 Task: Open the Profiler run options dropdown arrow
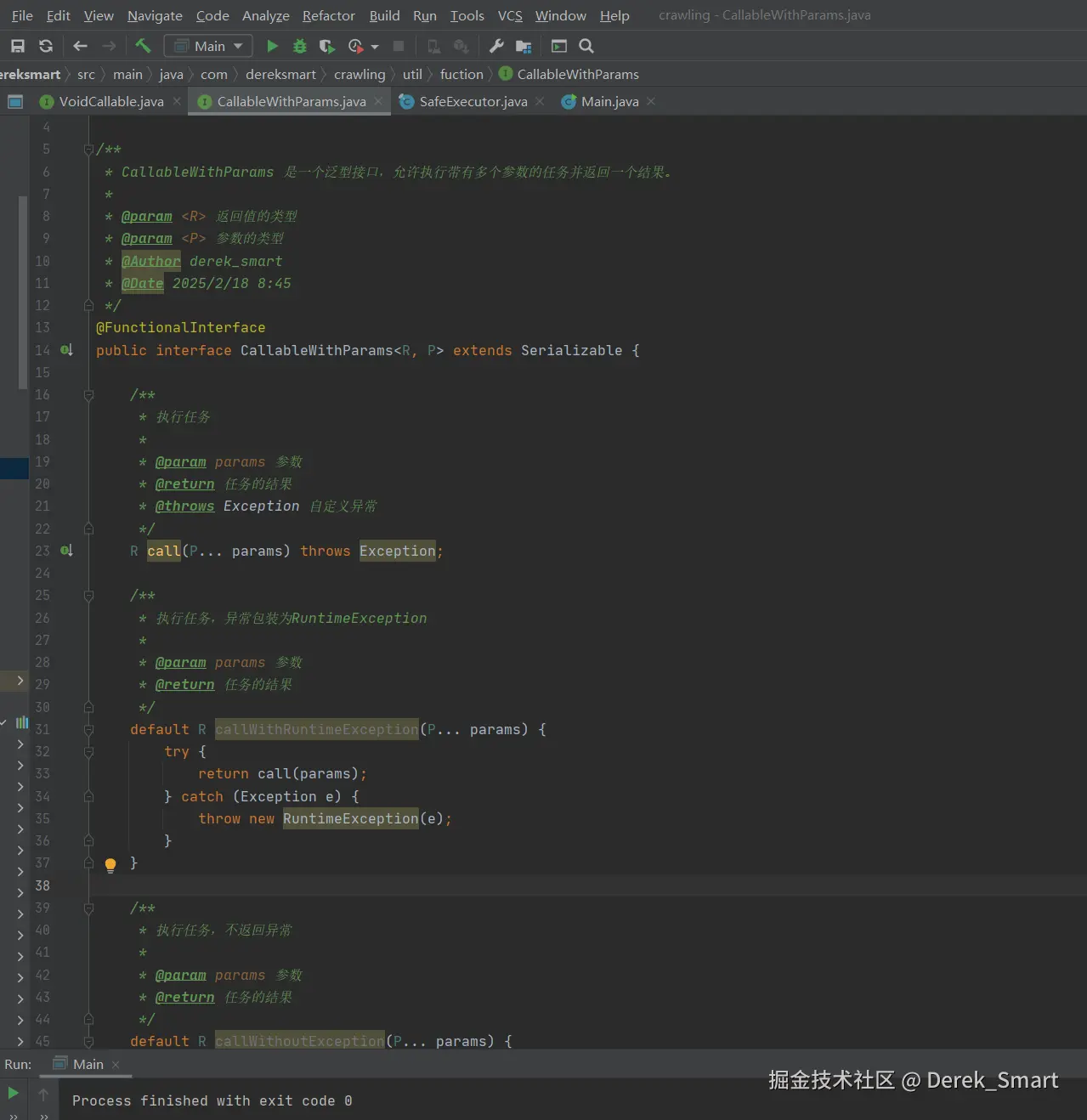tap(375, 47)
